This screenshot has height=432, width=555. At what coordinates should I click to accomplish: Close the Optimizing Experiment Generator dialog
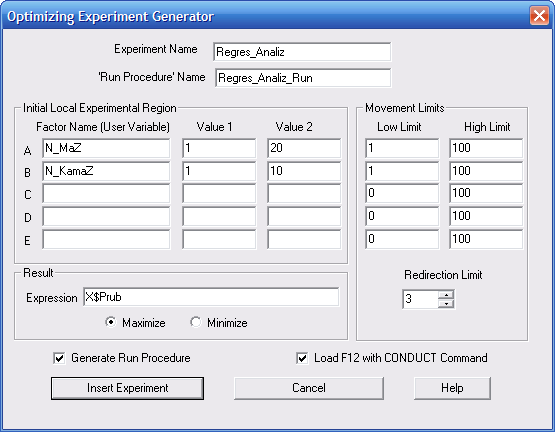pos(539,16)
